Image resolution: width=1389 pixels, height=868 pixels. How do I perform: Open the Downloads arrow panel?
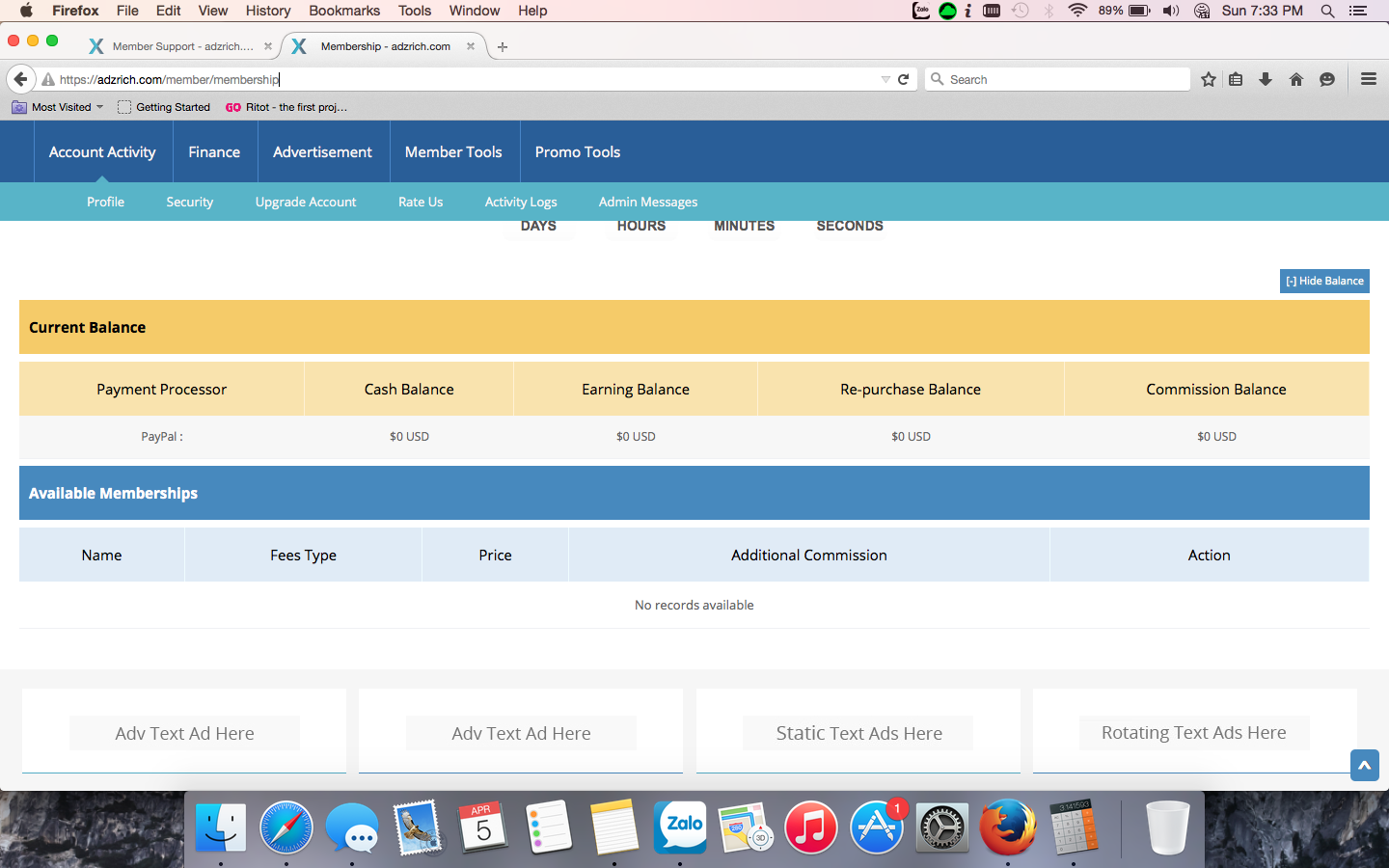tap(1266, 79)
